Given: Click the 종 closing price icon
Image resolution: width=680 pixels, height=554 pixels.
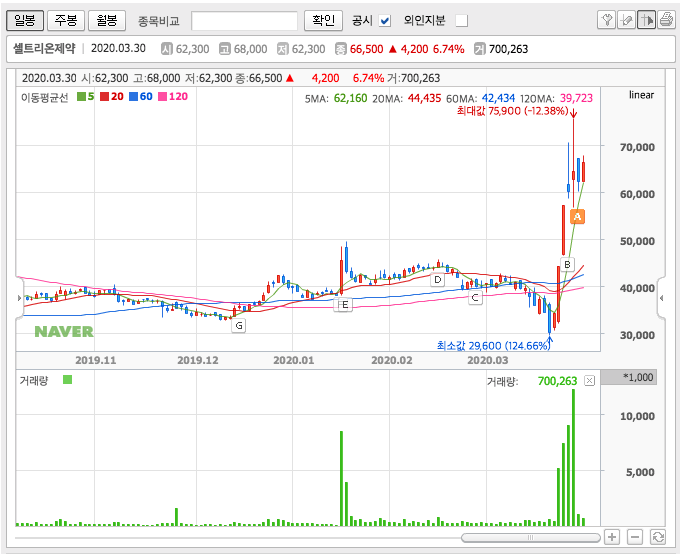Looking at the screenshot, I should coord(341,49).
